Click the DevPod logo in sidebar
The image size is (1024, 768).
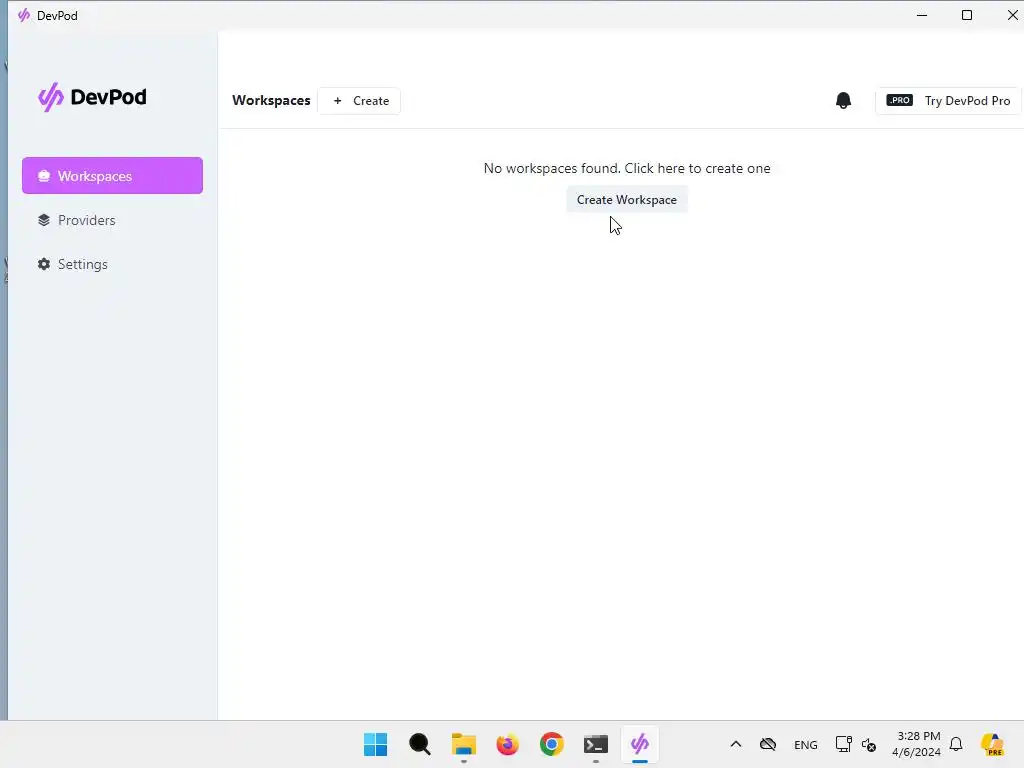tap(92, 97)
